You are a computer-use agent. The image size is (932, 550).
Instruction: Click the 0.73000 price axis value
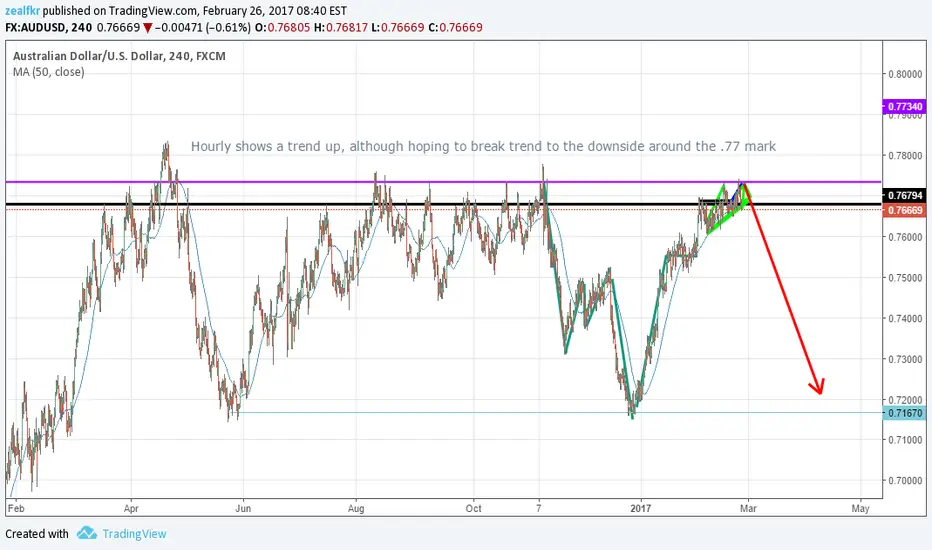(x=905, y=359)
